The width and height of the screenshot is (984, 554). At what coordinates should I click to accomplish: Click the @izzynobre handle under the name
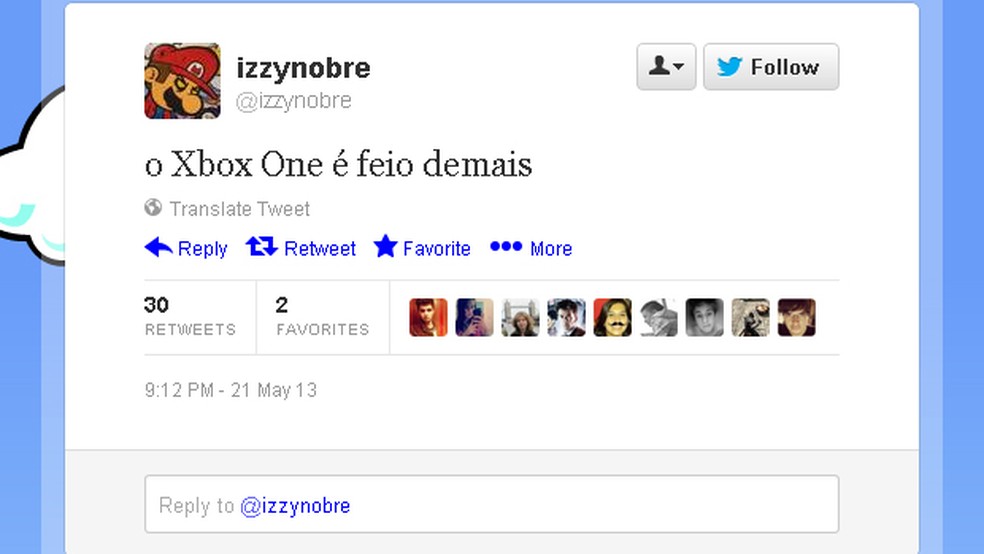pyautogui.click(x=294, y=100)
